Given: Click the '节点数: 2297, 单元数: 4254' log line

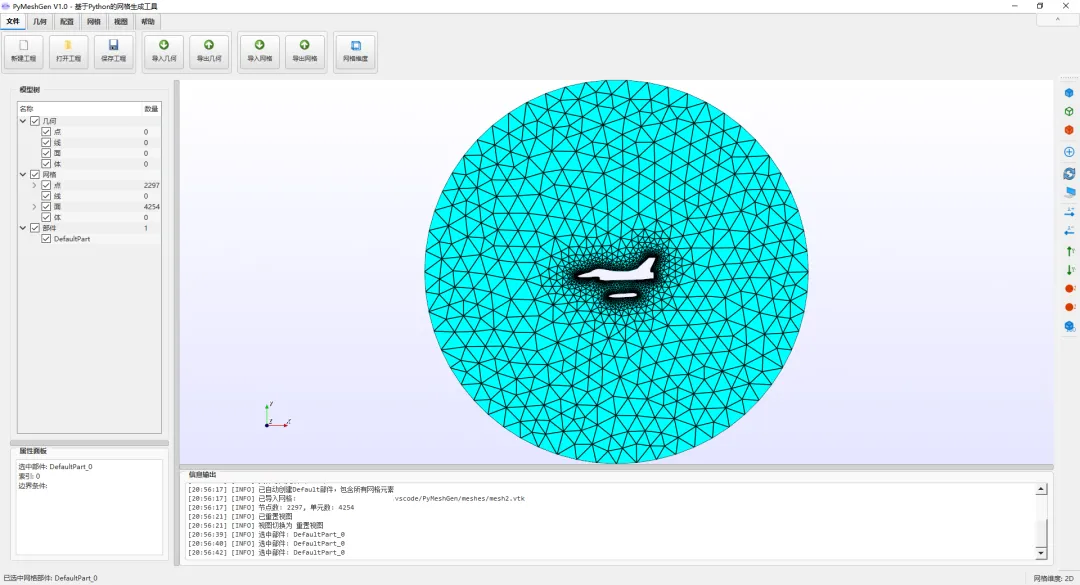Looking at the screenshot, I should point(271,507).
